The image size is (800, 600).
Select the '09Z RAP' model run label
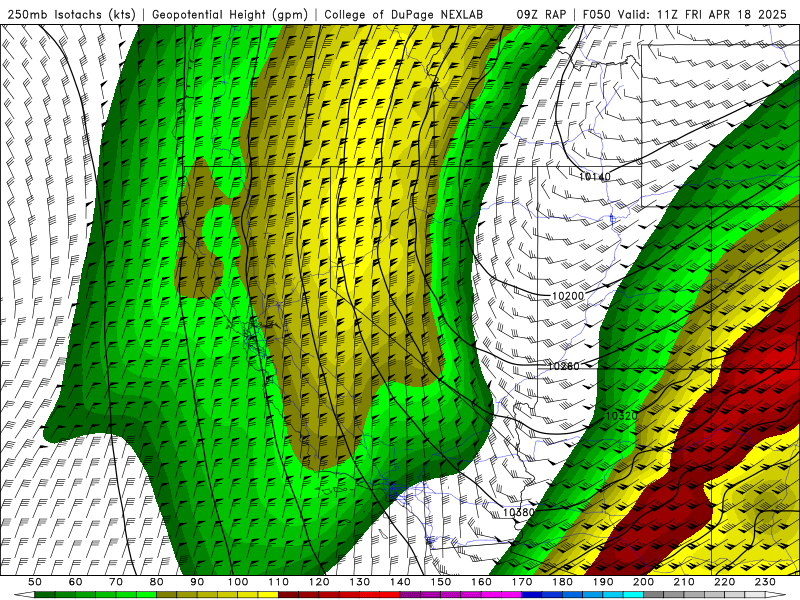[541, 14]
